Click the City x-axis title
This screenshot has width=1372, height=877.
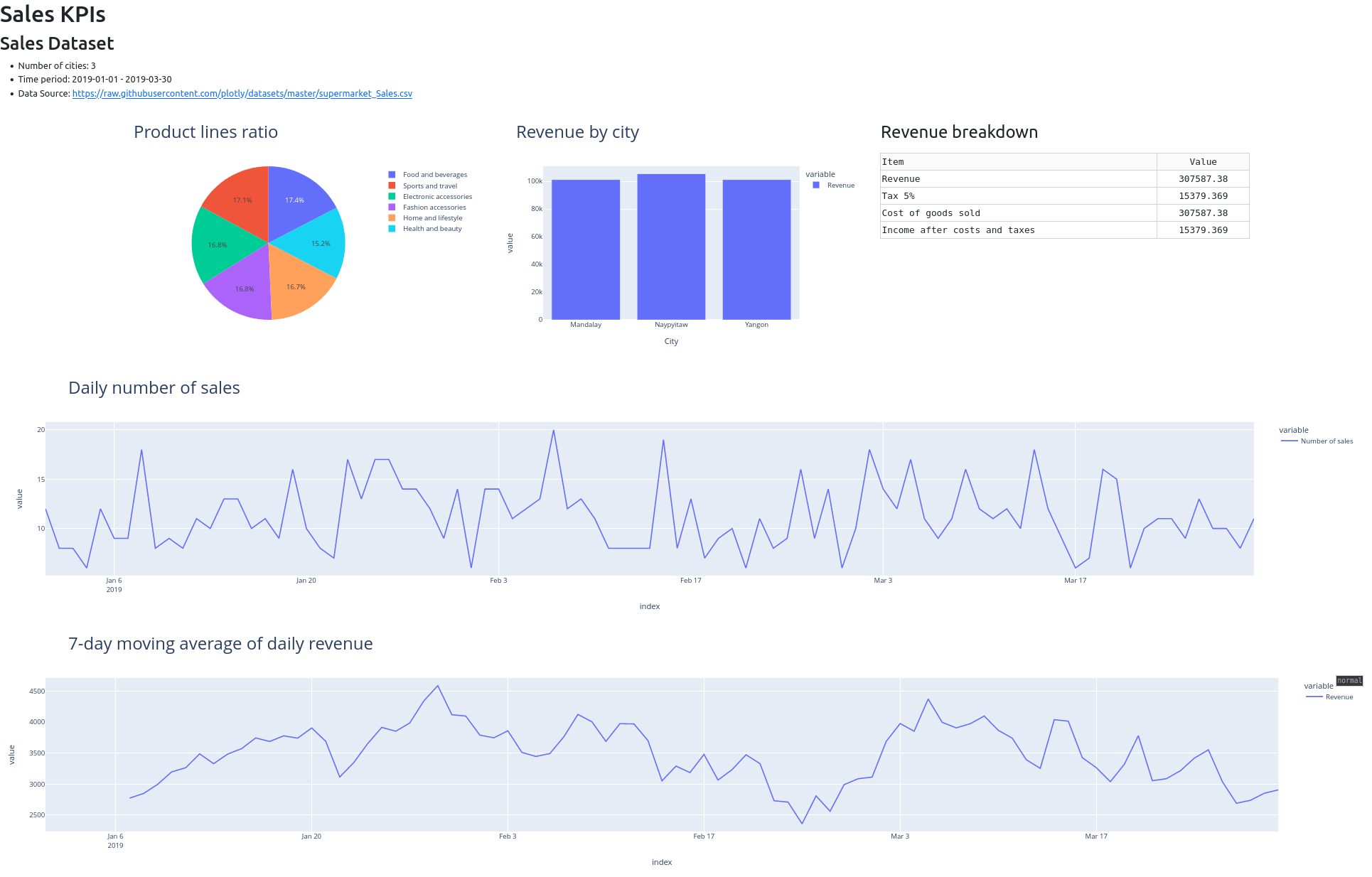point(671,342)
